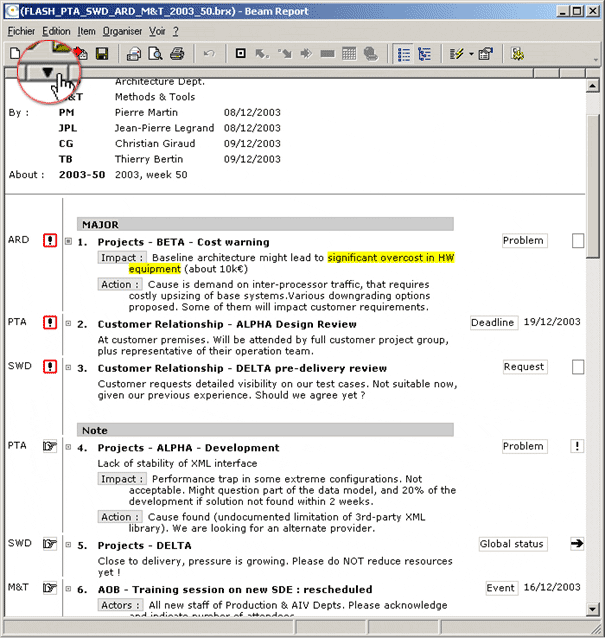Click the vertical scrollbar thumb
This screenshot has width=605, height=638.
click(x=592, y=186)
